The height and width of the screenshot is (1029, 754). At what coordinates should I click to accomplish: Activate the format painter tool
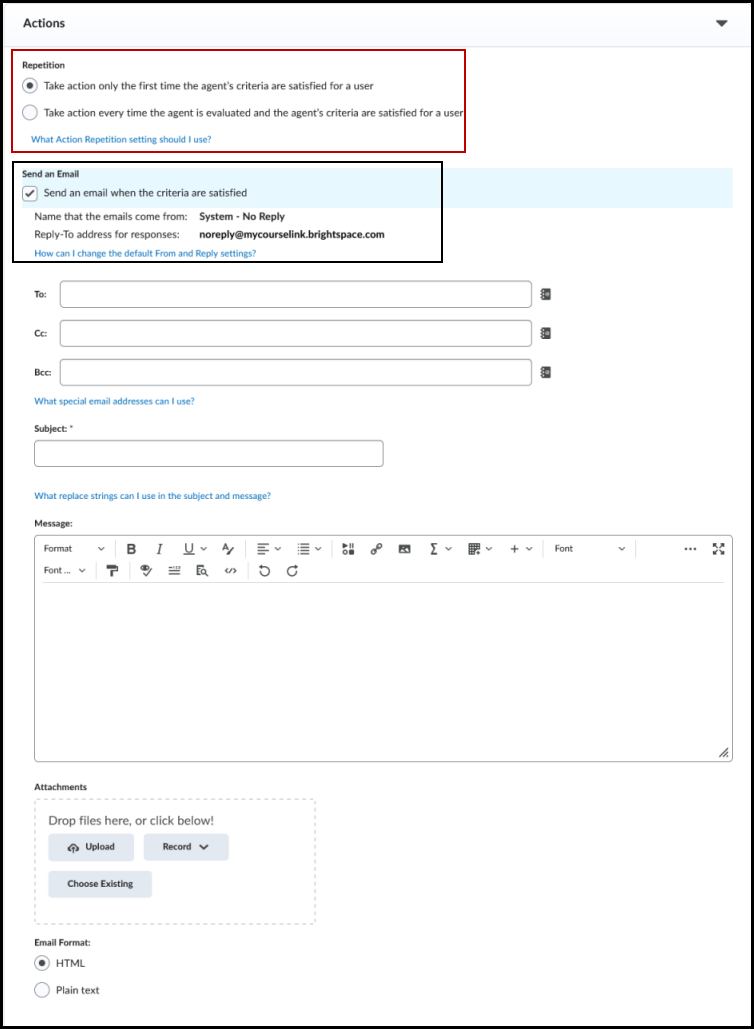coord(112,571)
